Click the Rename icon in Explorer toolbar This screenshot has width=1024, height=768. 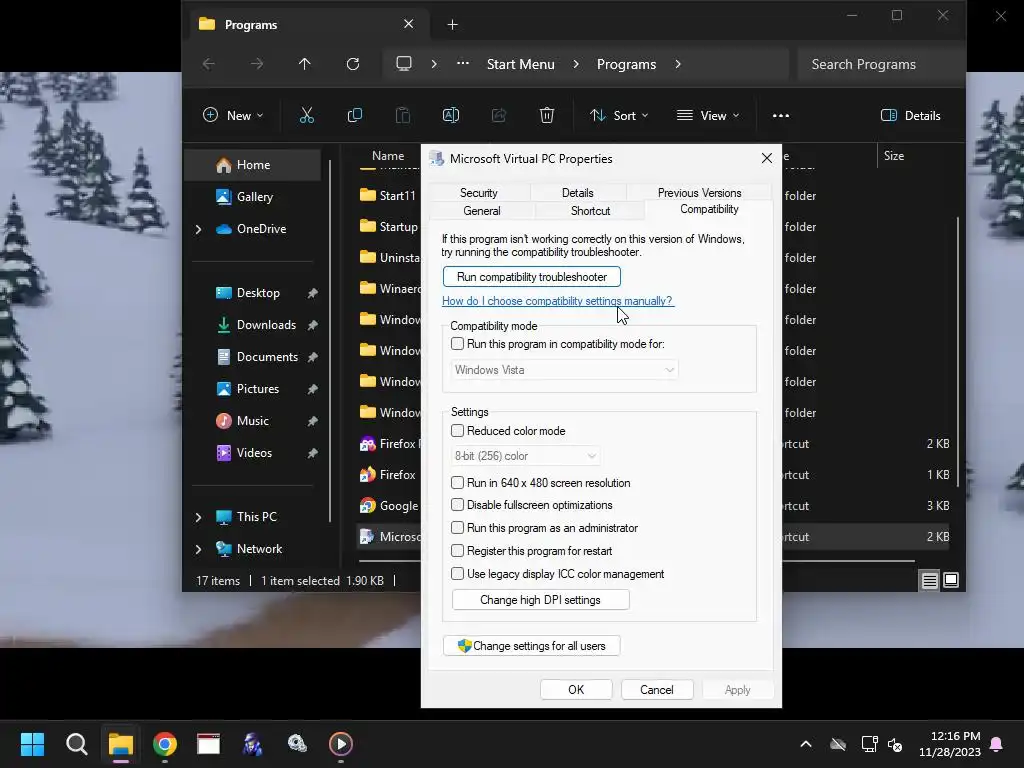coord(451,116)
